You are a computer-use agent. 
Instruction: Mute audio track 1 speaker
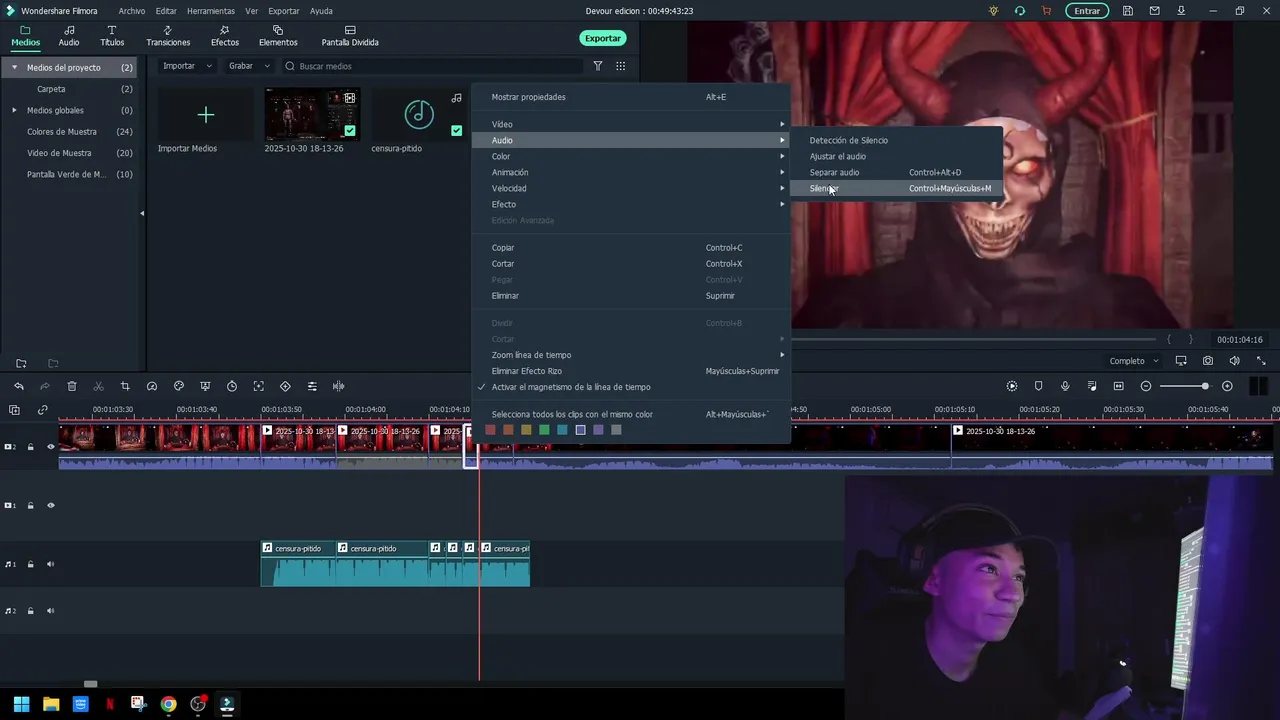pos(51,564)
